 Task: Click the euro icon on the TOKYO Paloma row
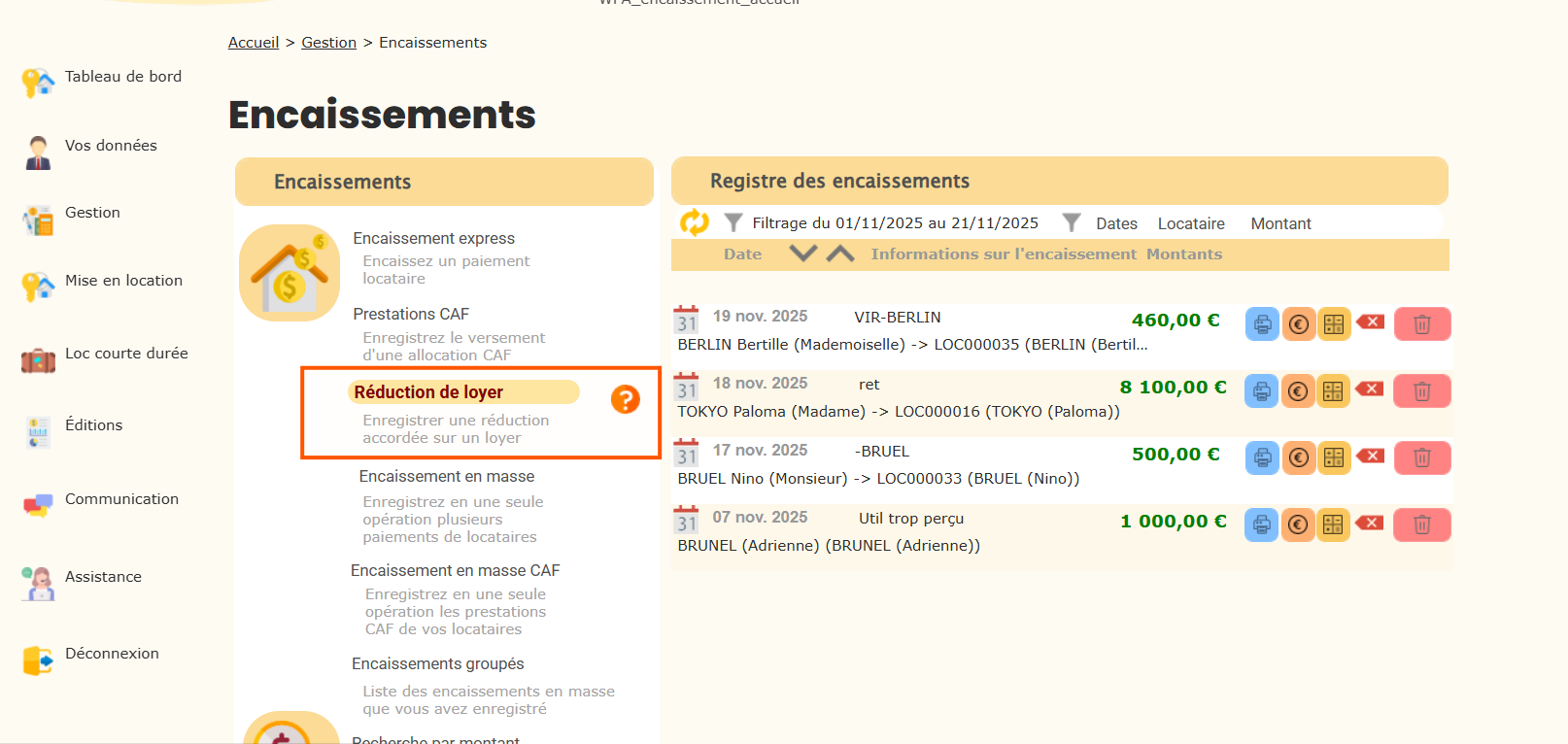click(1297, 391)
